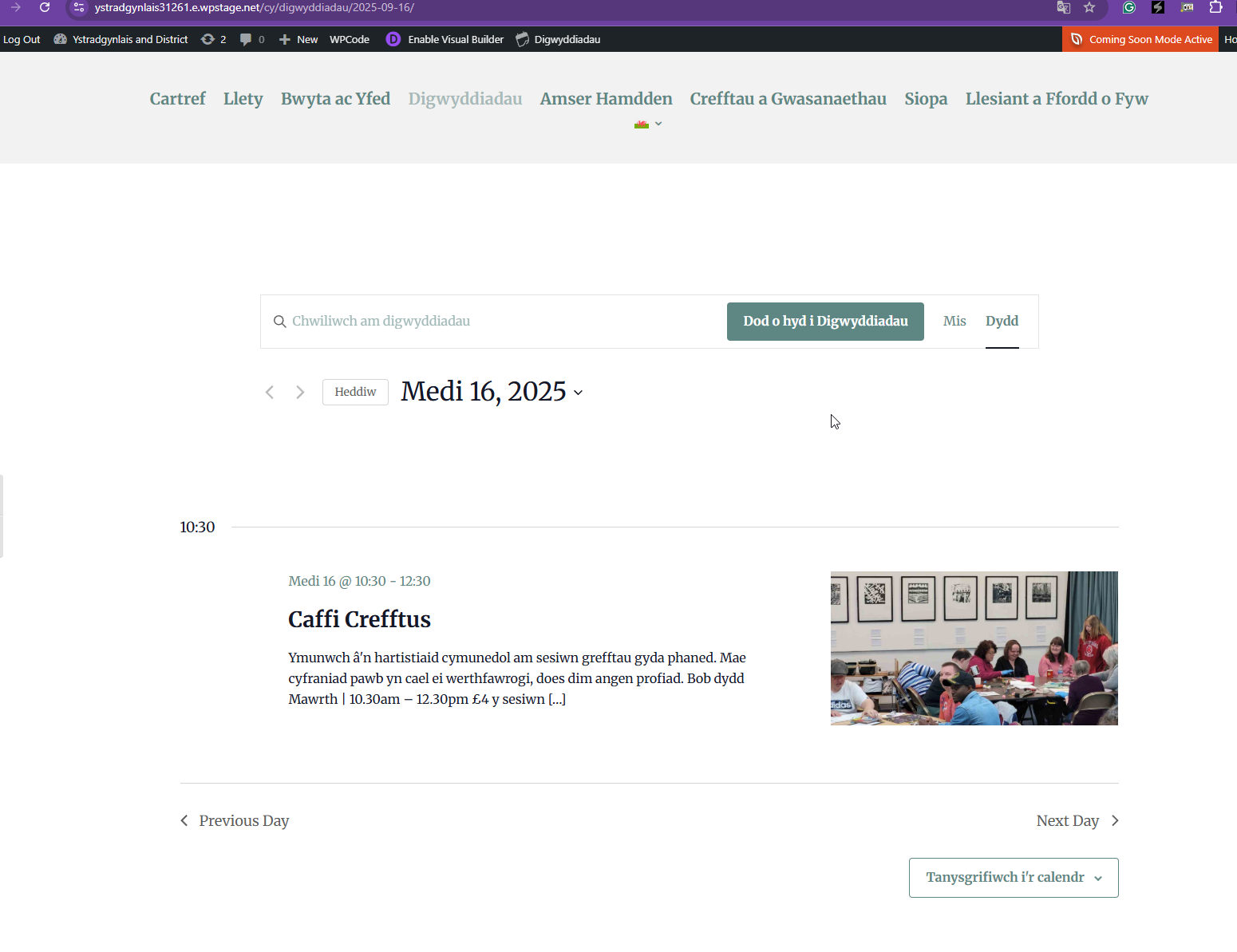Open Llesiant a Ffordd o Fyw page

tap(1057, 98)
